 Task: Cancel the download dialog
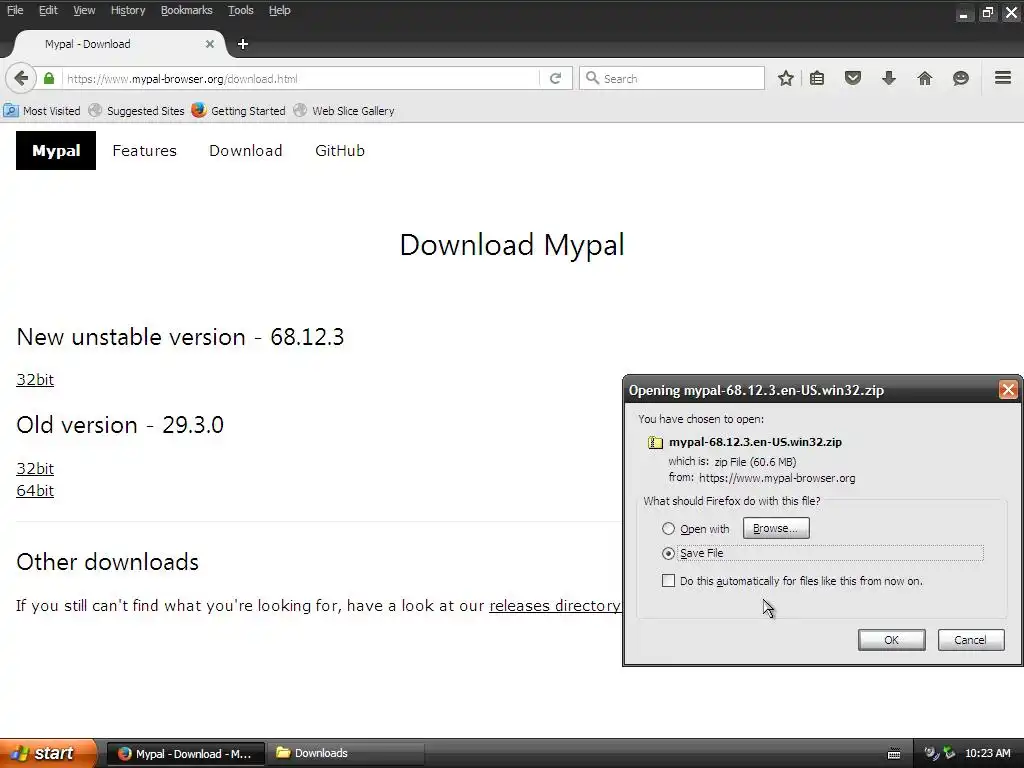click(970, 640)
